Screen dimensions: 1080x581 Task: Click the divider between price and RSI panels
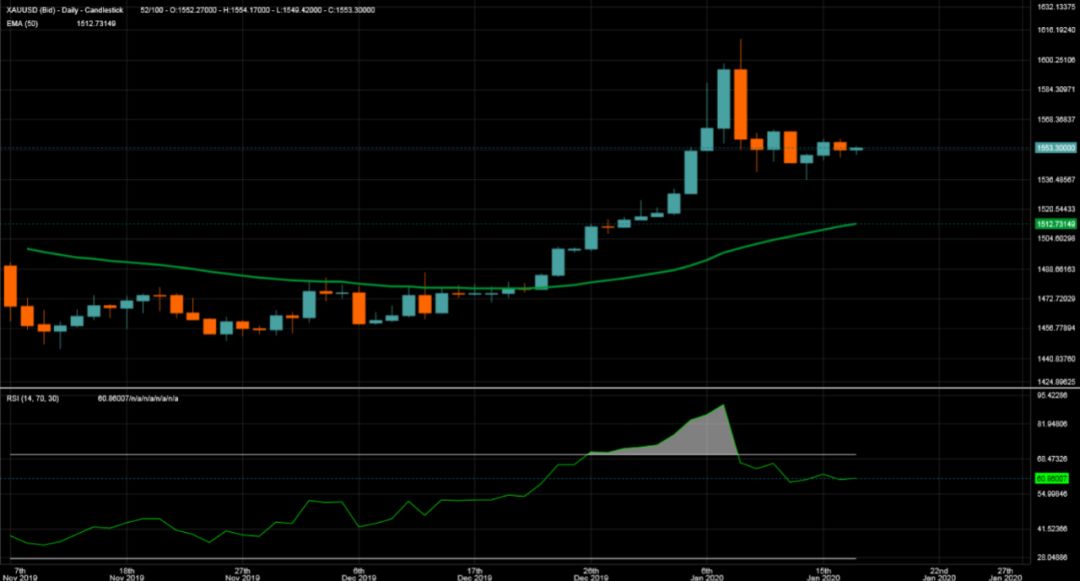pyautogui.click(x=540, y=388)
